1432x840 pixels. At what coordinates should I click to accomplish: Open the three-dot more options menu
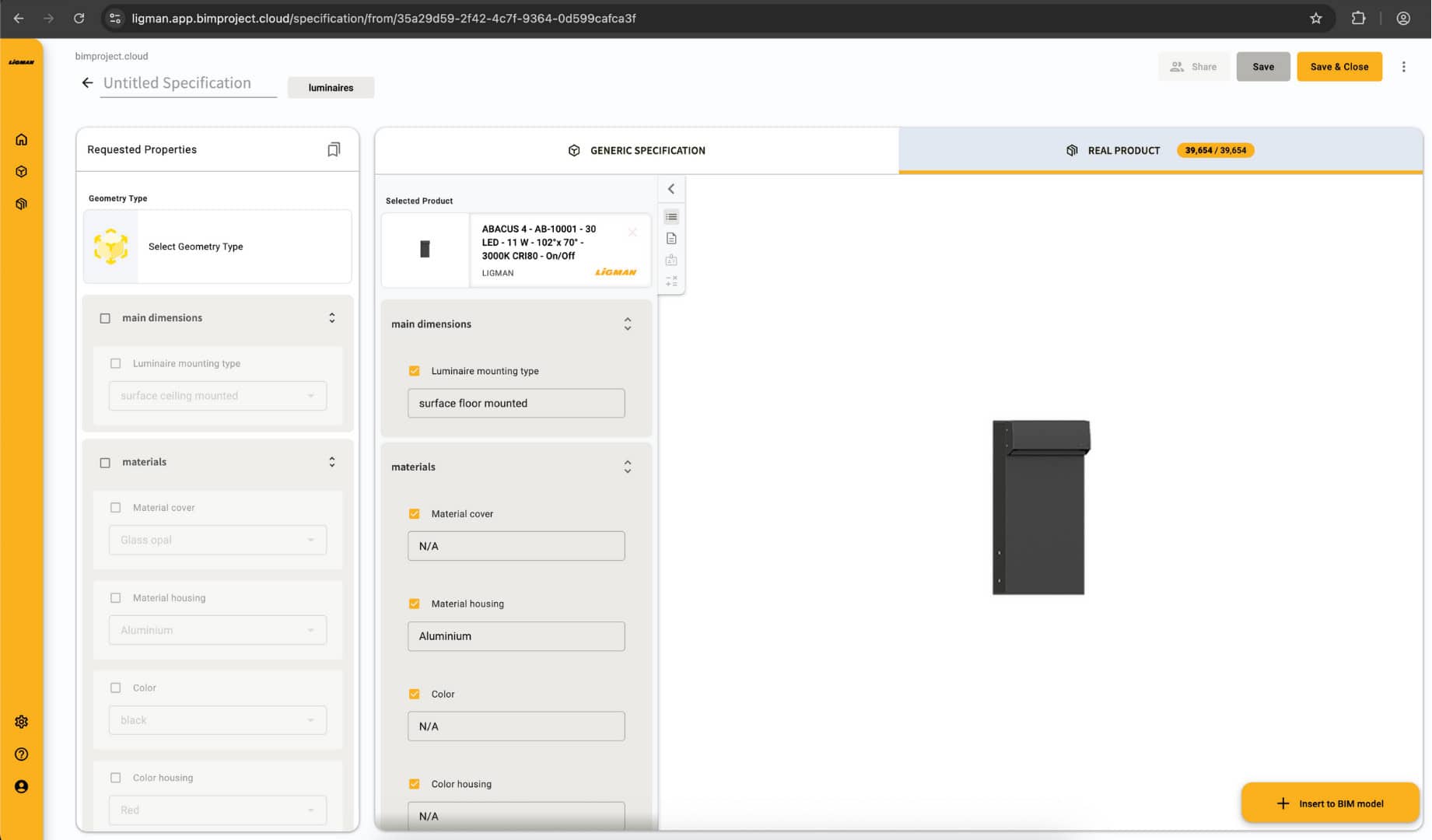(x=1404, y=67)
